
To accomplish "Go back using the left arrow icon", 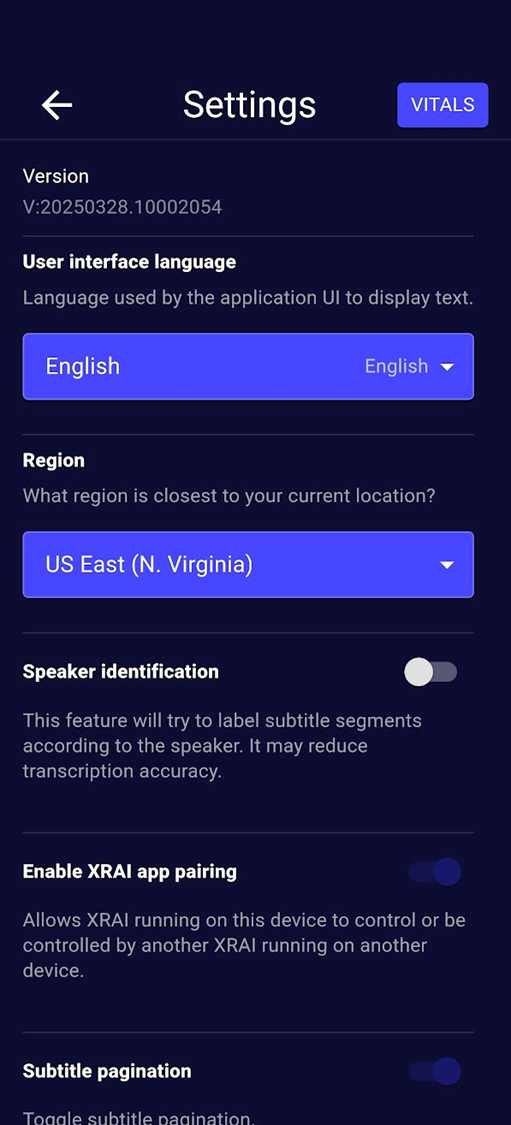I will [57, 105].
